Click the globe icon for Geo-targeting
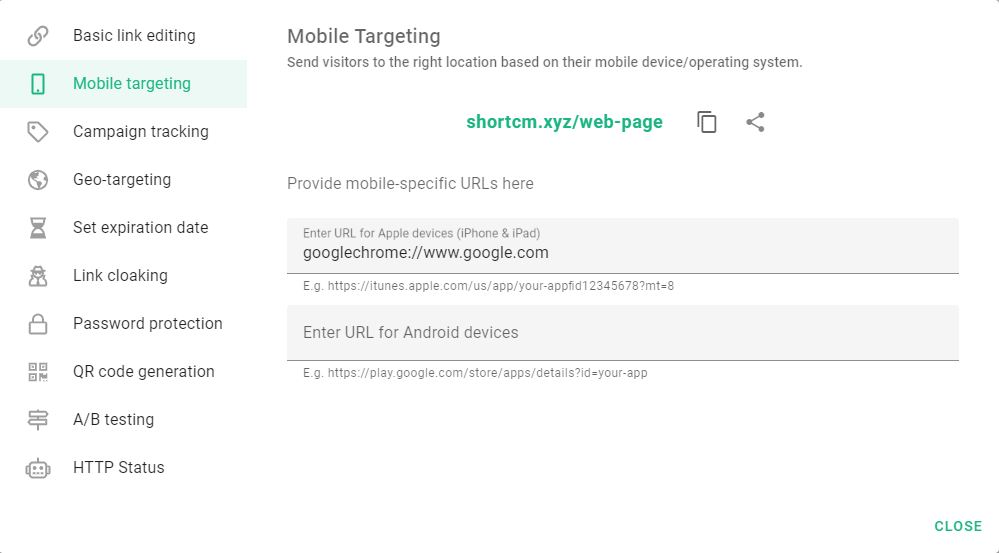Viewport: 999px width, 553px height. click(38, 180)
